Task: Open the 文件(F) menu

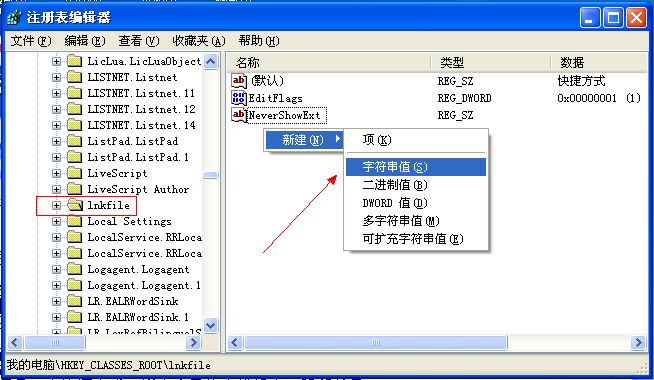Action: pos(31,41)
